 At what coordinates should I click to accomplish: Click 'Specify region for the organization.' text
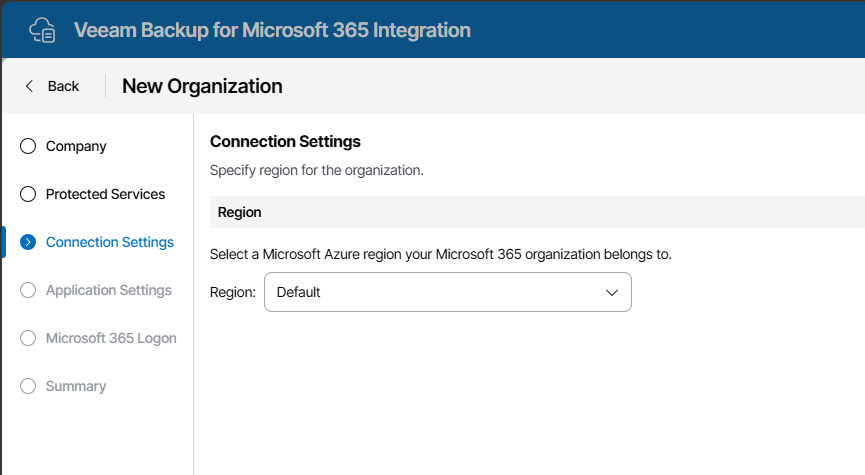pos(317,170)
